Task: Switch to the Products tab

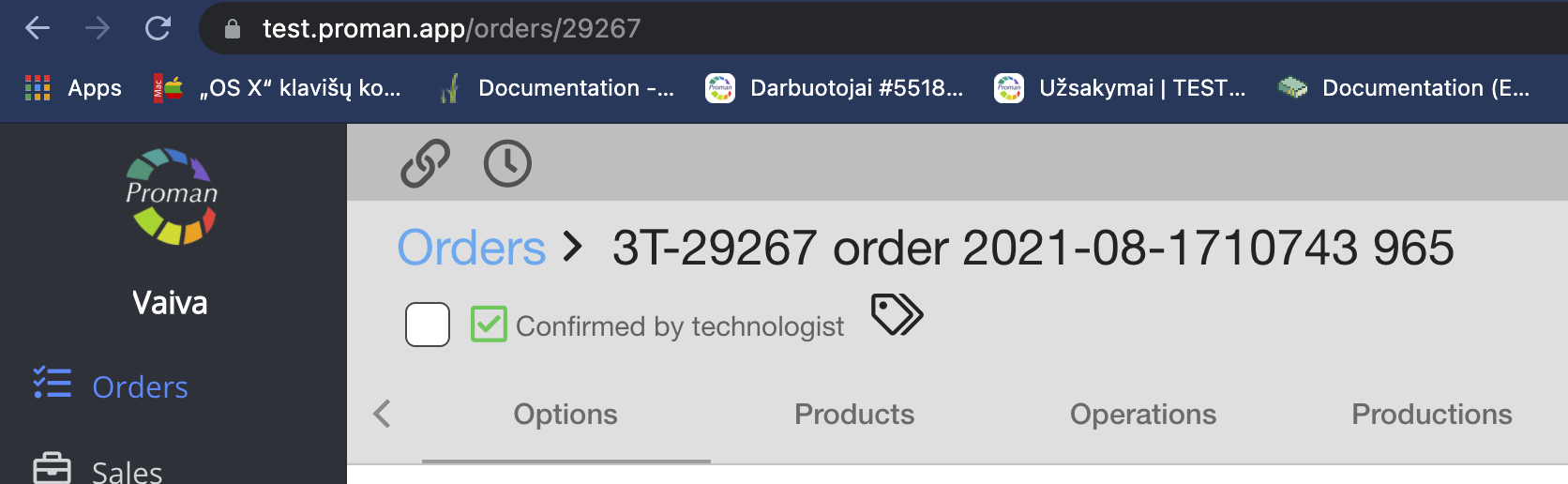Action: coord(854,415)
